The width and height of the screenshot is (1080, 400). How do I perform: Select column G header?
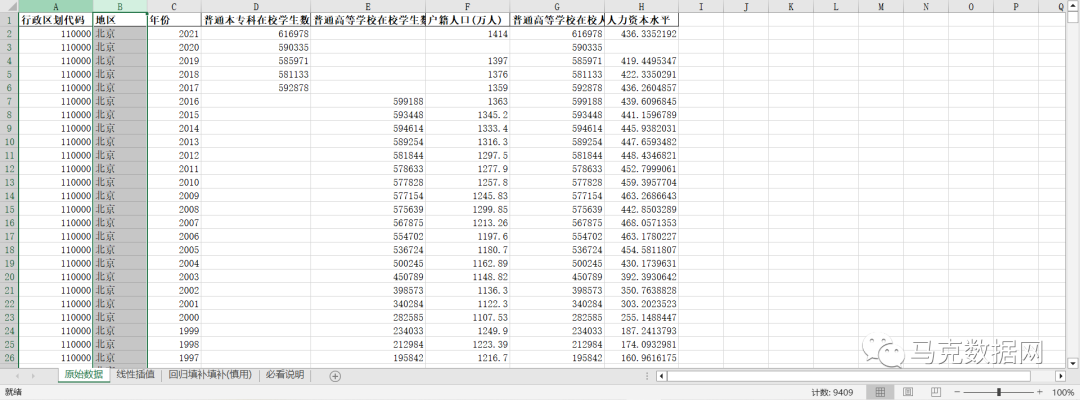pyautogui.click(x=557, y=6)
